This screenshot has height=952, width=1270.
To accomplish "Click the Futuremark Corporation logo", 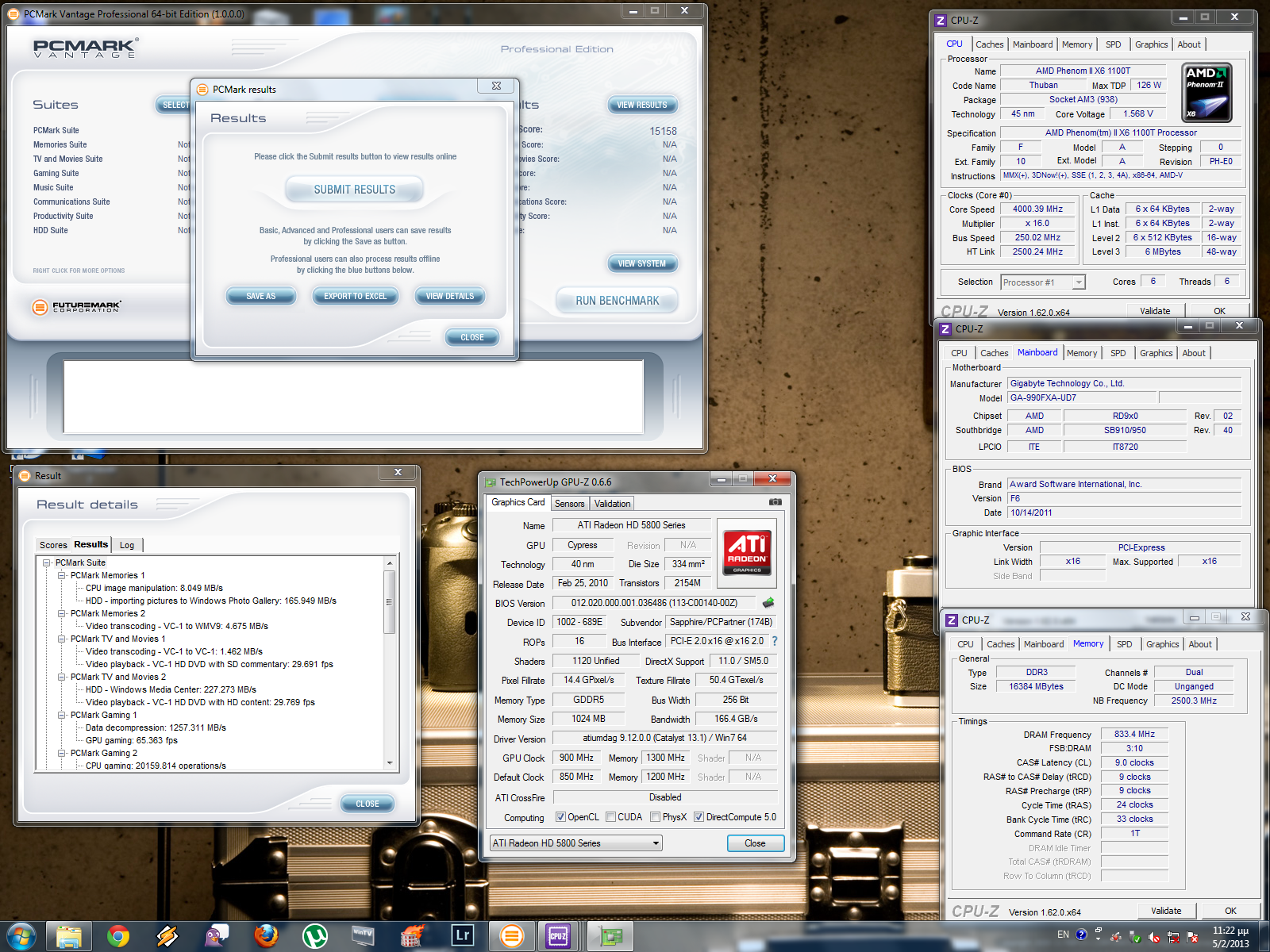I will click(x=77, y=307).
